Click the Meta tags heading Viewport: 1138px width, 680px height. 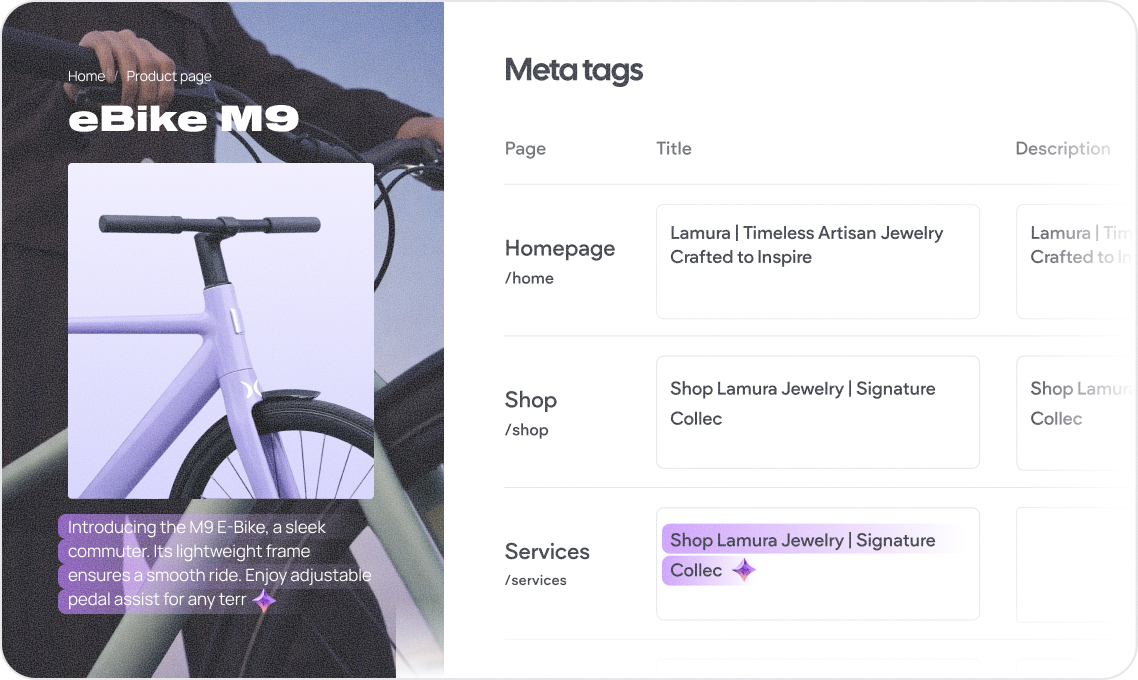(573, 70)
